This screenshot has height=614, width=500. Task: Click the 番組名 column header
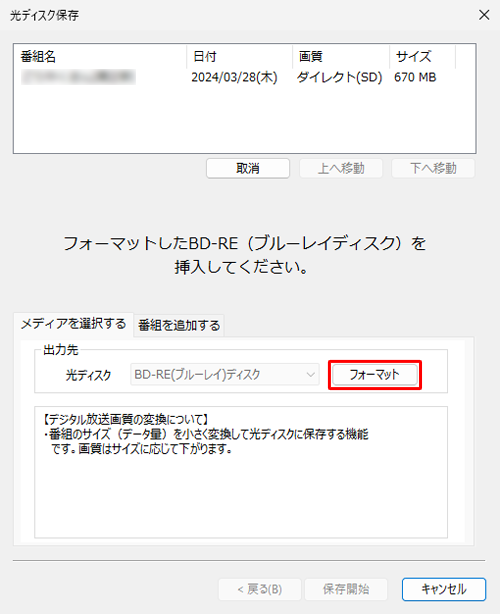(x=100, y=57)
